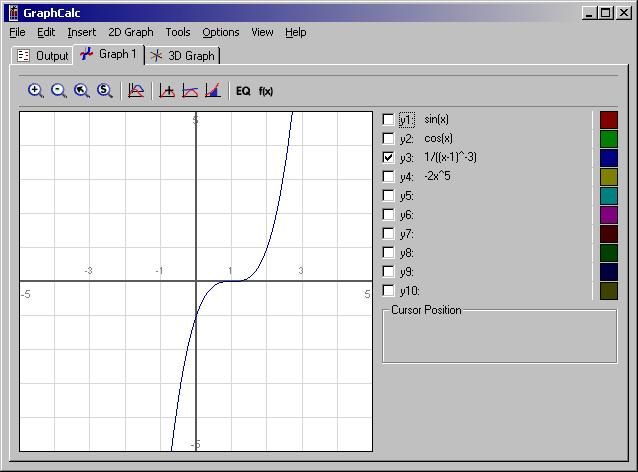Enable the y4 -2x^5 checkbox
The width and height of the screenshot is (638, 472).
389,177
